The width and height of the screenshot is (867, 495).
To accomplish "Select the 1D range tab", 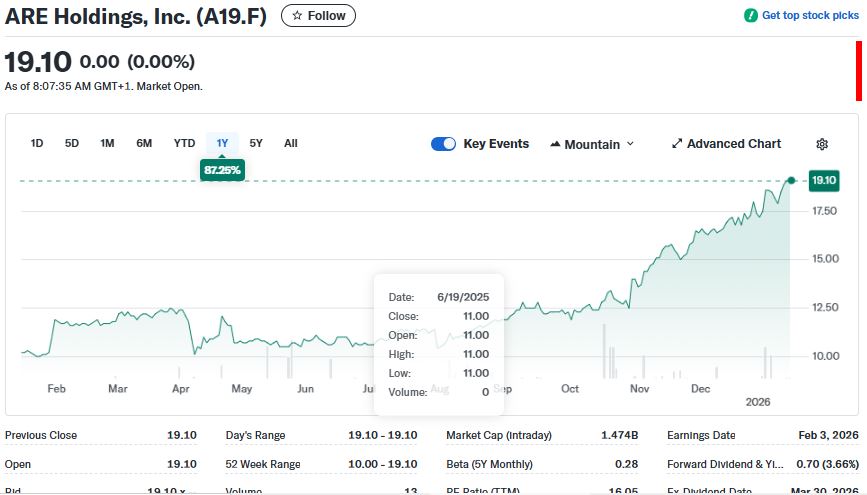I will 36,143.
